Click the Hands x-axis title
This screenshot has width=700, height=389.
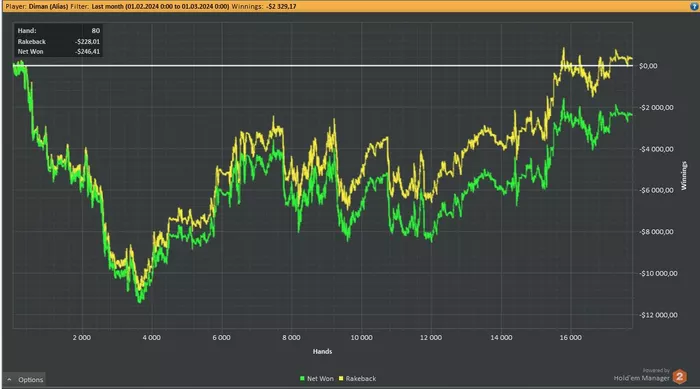[x=322, y=351]
